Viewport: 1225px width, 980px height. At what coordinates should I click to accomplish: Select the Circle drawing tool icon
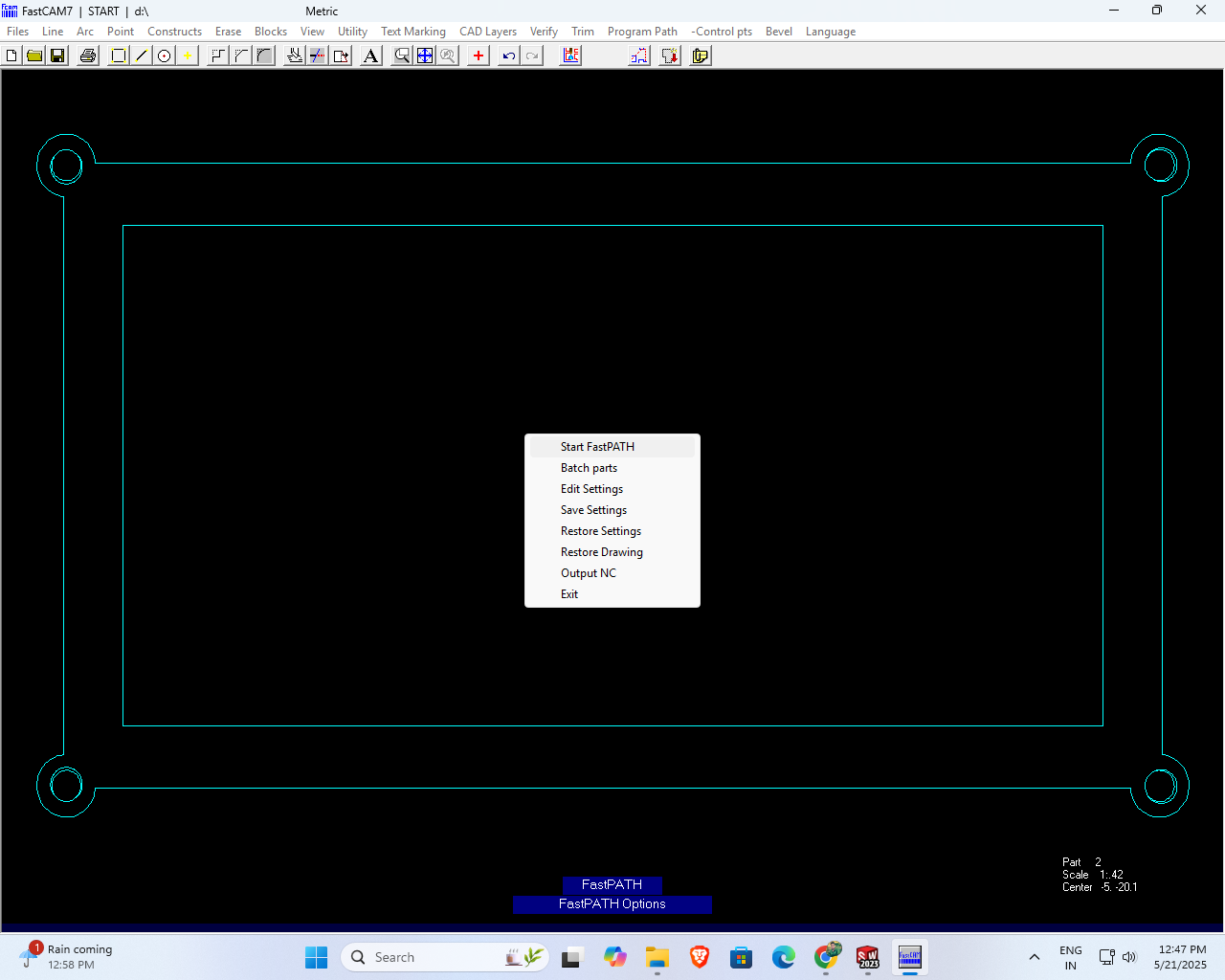click(x=165, y=56)
